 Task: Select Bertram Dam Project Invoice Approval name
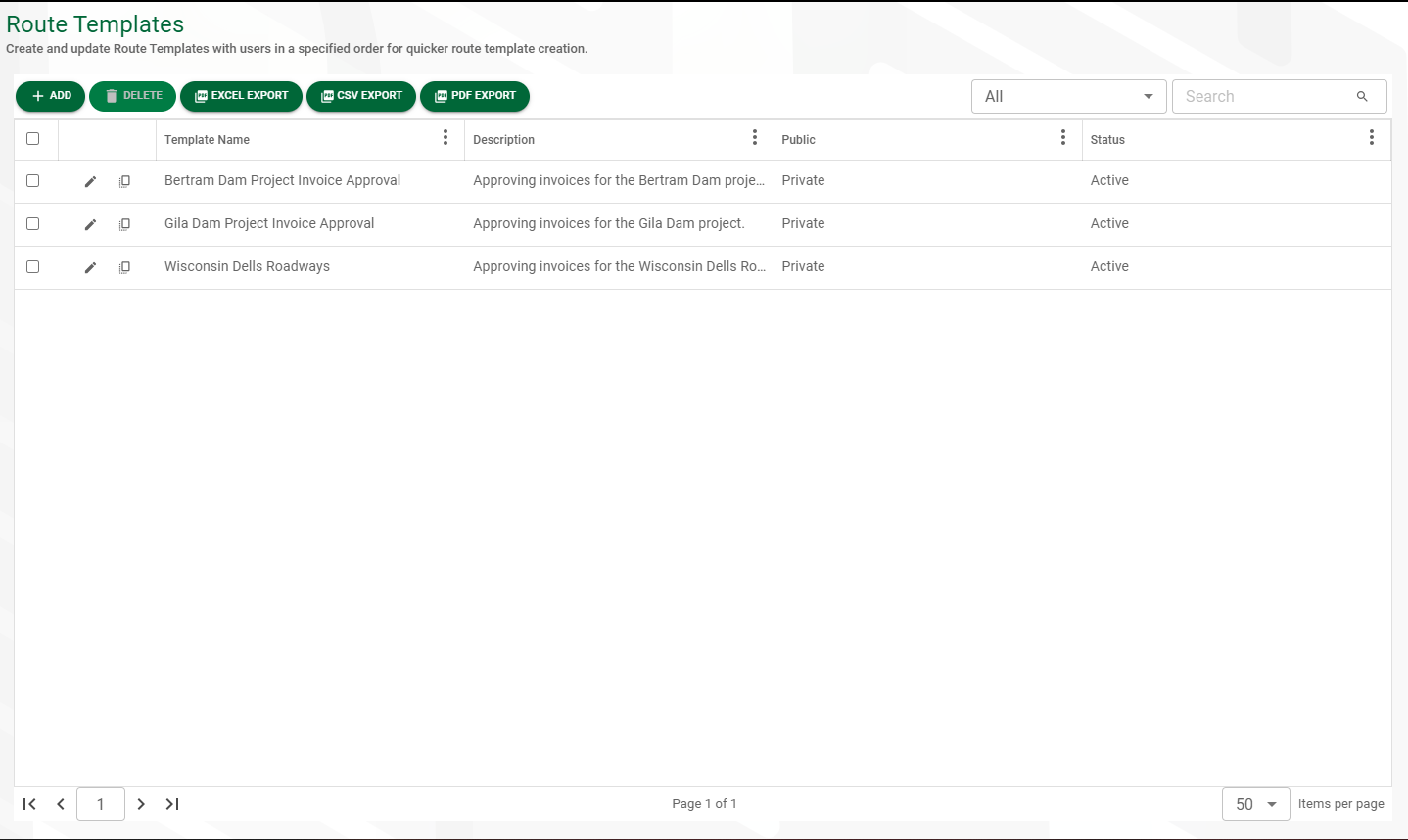pos(282,180)
